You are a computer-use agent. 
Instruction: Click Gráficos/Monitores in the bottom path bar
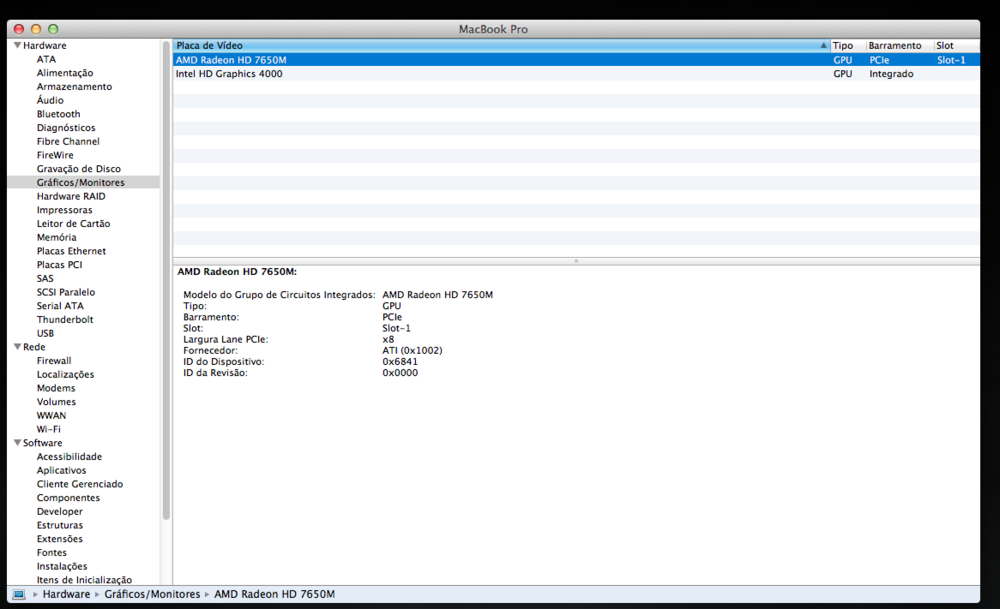coord(152,594)
